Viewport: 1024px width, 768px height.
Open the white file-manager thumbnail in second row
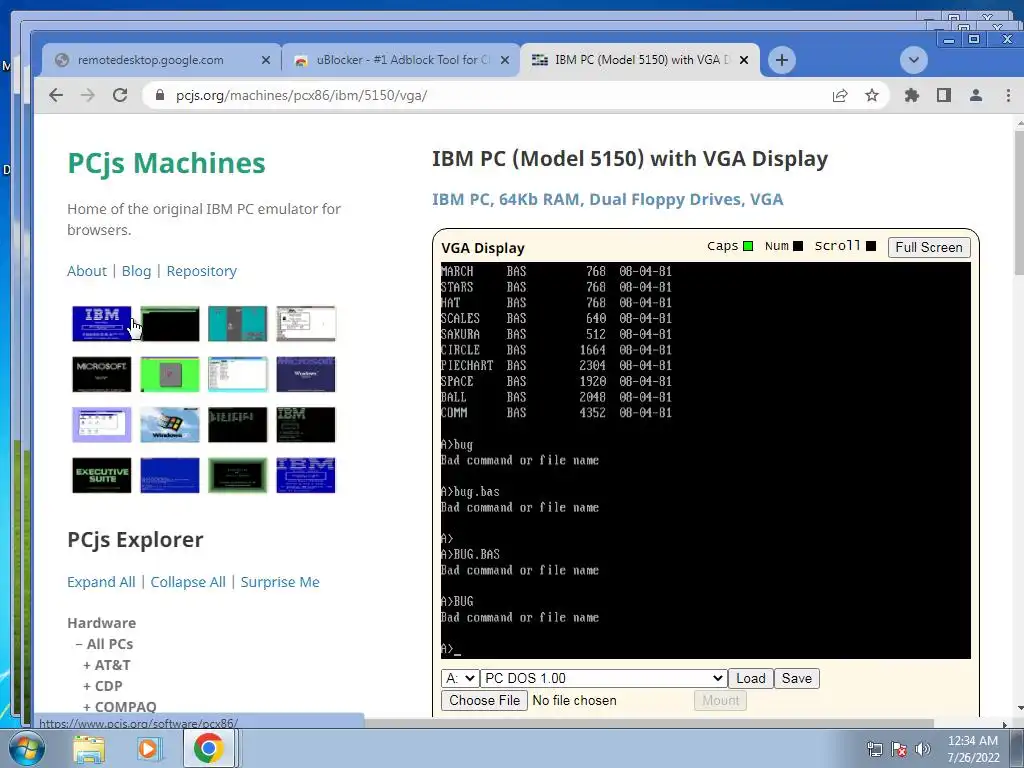point(238,374)
